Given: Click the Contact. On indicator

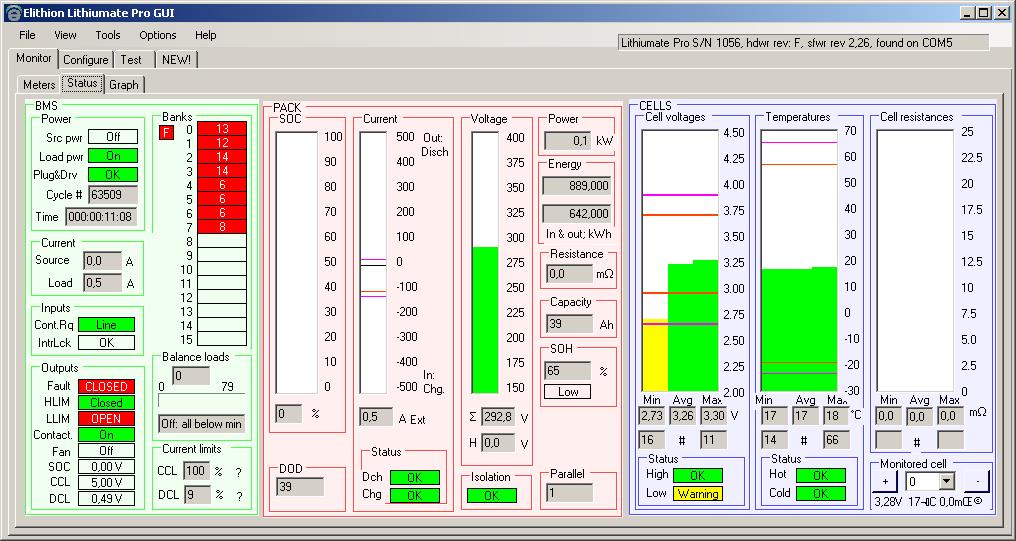Looking at the screenshot, I should [x=106, y=435].
